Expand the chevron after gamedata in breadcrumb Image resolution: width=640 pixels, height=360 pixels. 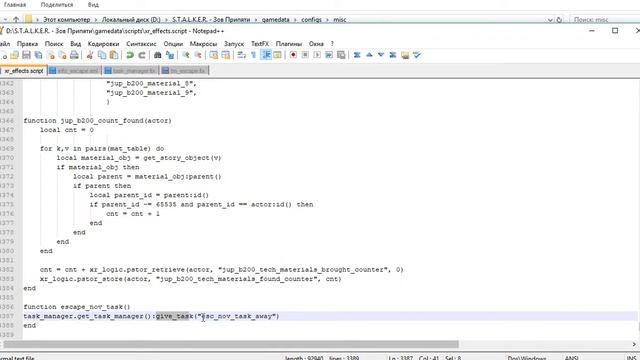click(296, 20)
